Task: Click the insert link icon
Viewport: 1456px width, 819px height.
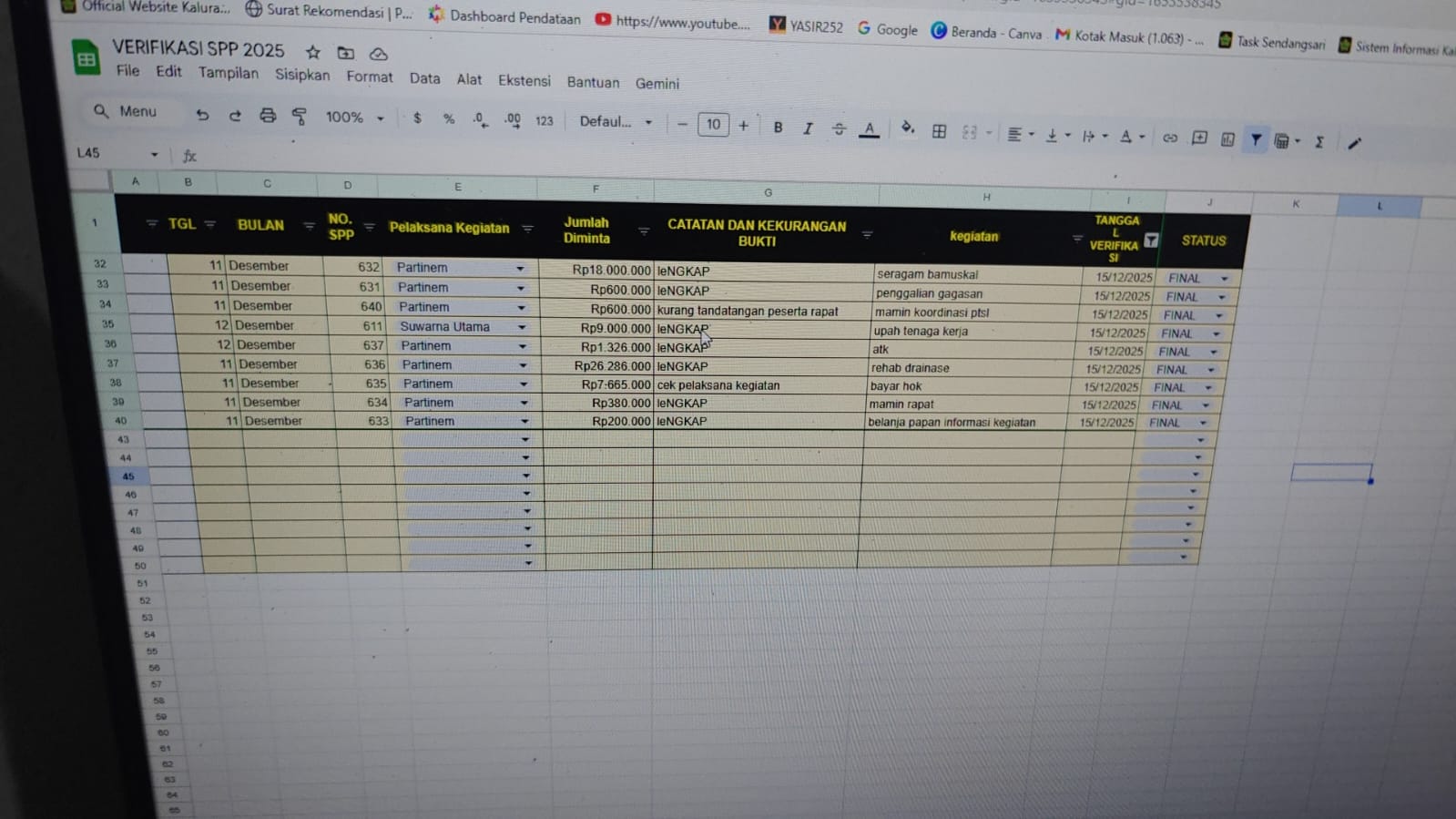Action: (1170, 138)
